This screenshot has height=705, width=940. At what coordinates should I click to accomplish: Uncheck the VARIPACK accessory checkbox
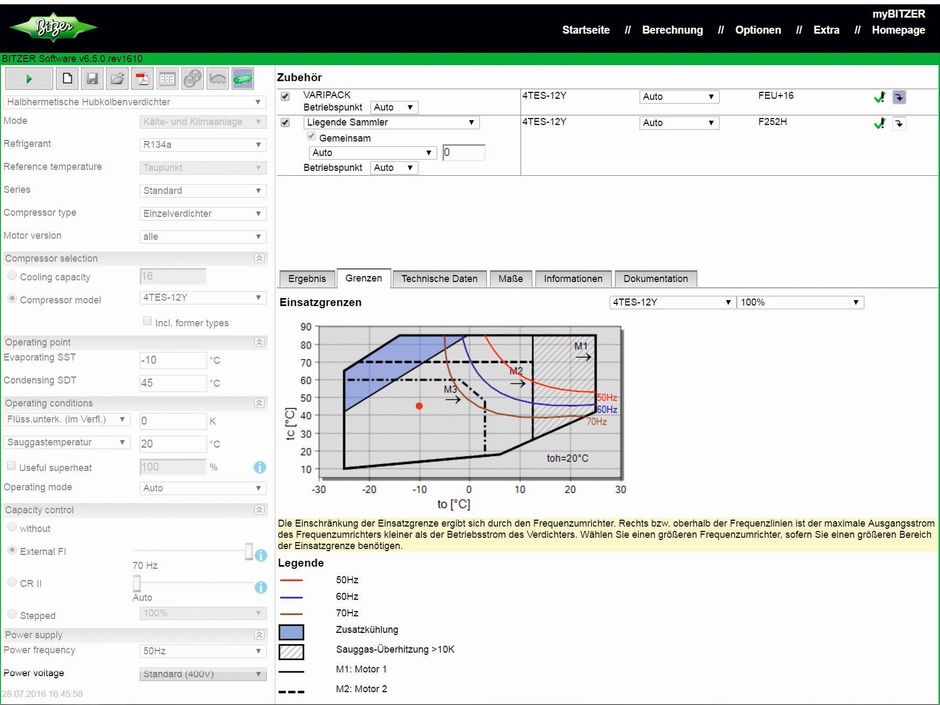[x=286, y=97]
